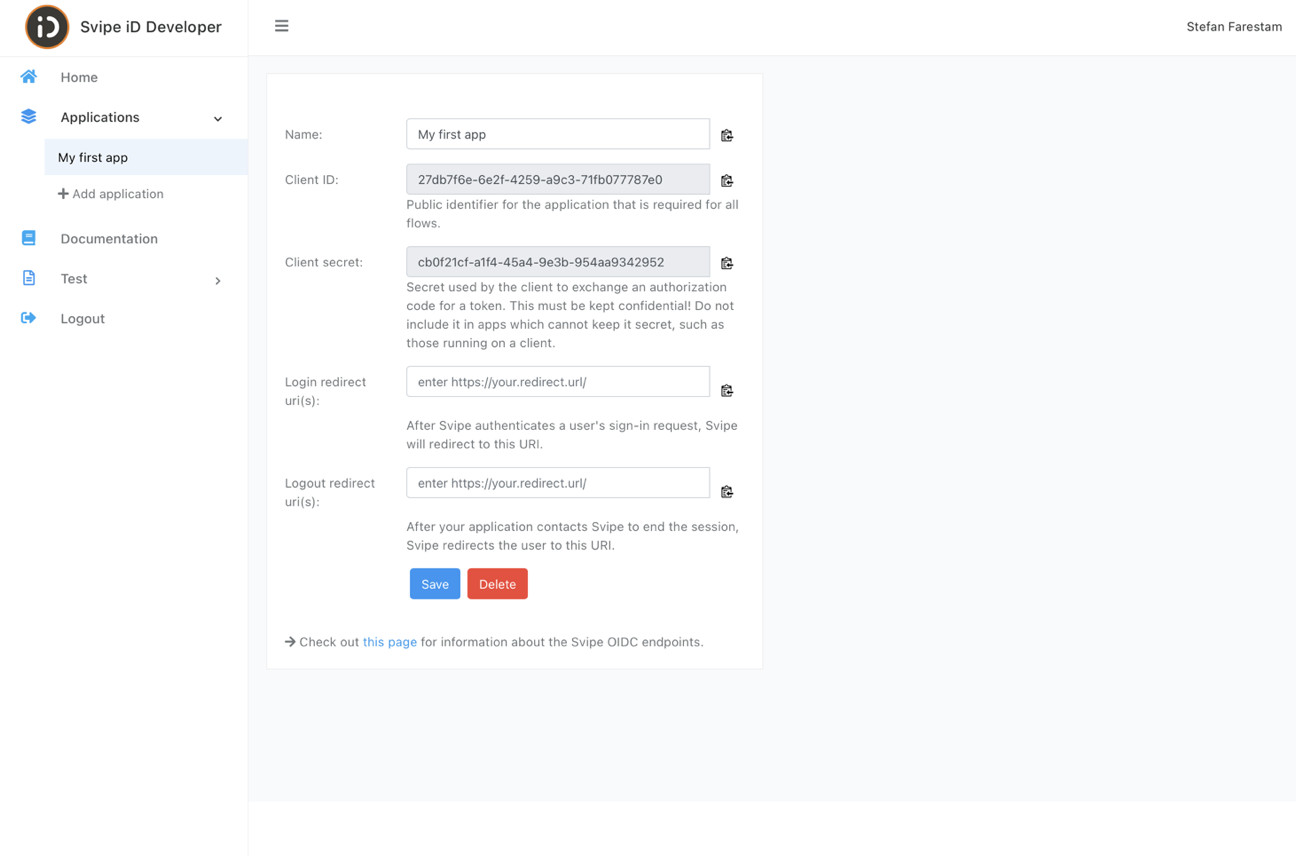Expand the Test submenu arrow
The height and width of the screenshot is (856, 1296).
(x=218, y=281)
